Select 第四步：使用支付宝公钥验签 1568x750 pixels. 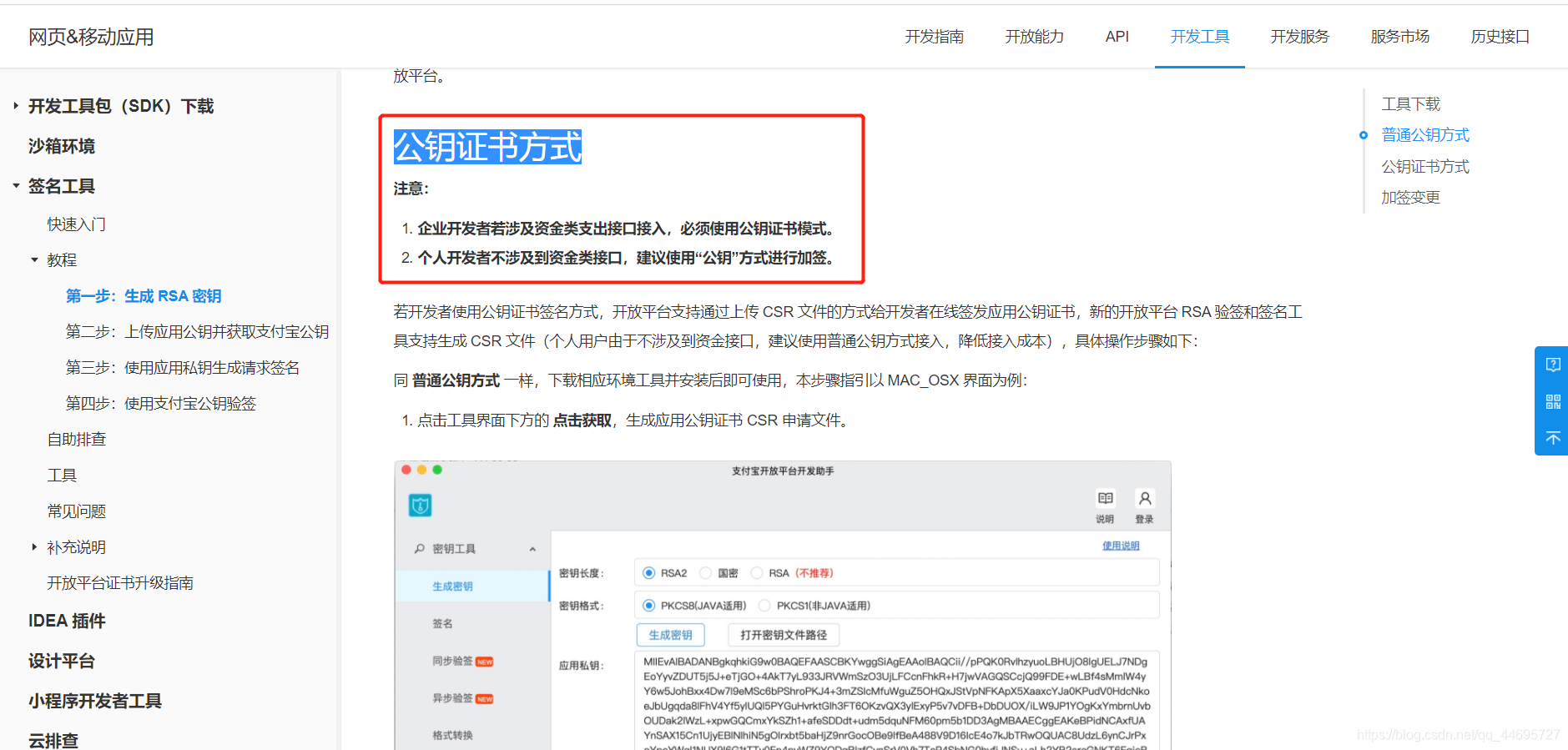click(x=161, y=404)
